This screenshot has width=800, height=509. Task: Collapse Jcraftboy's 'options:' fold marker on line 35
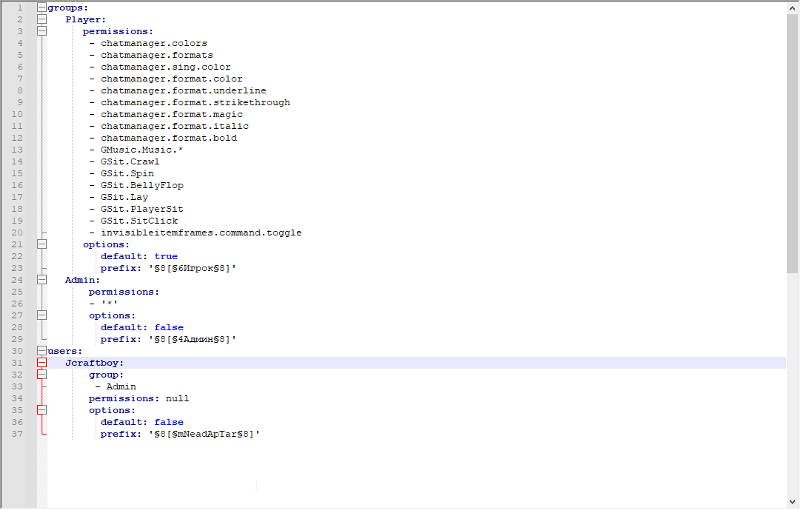pos(42,410)
